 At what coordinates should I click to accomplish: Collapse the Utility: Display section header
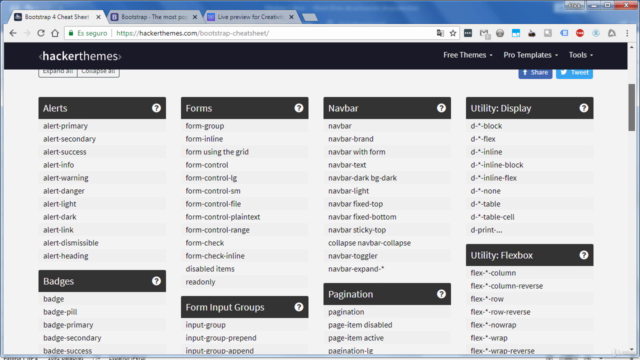tap(529, 108)
